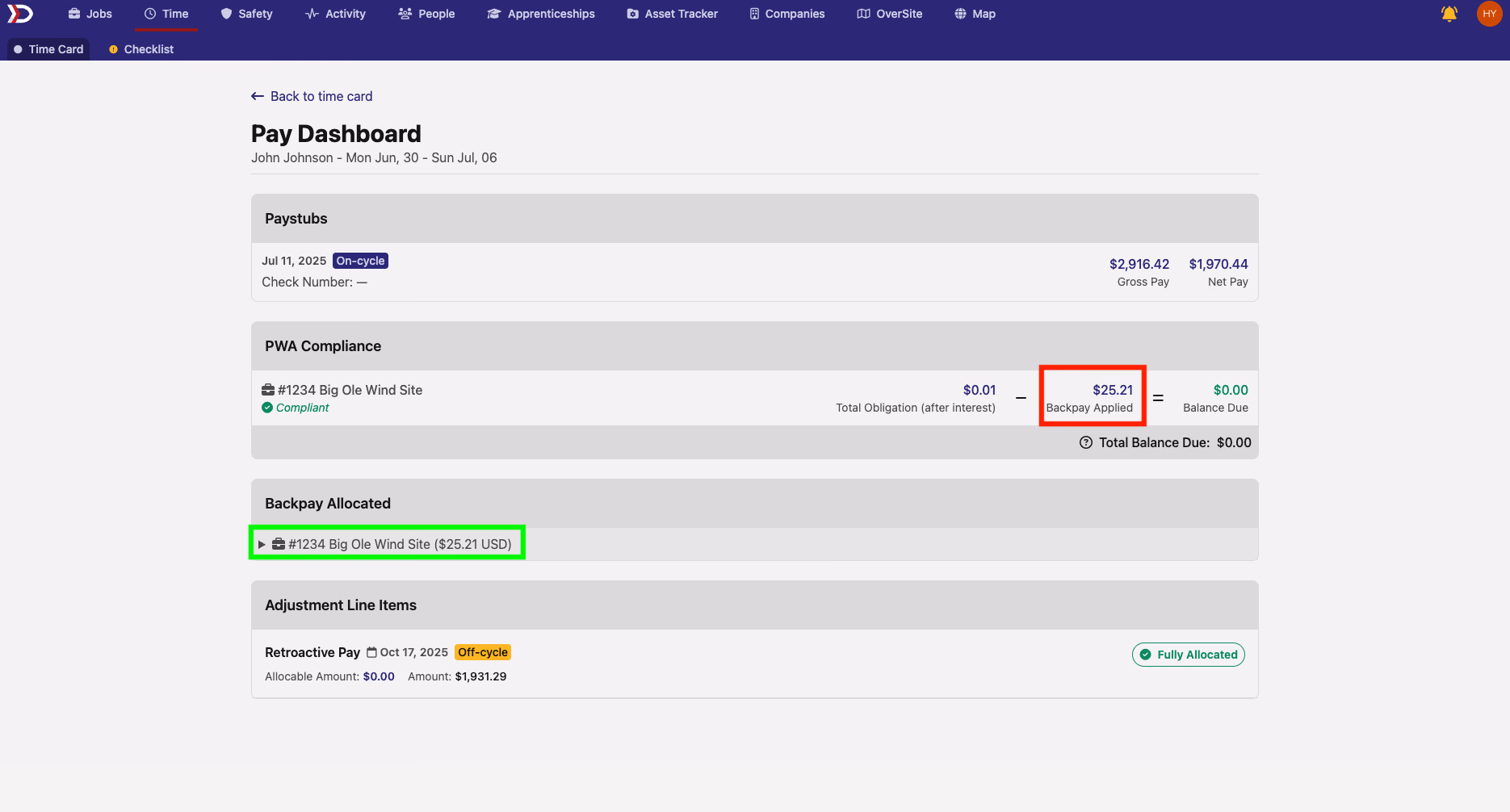Click Total Balance Due: $0.00 text
Image resolution: width=1510 pixels, height=812 pixels.
(x=1175, y=442)
